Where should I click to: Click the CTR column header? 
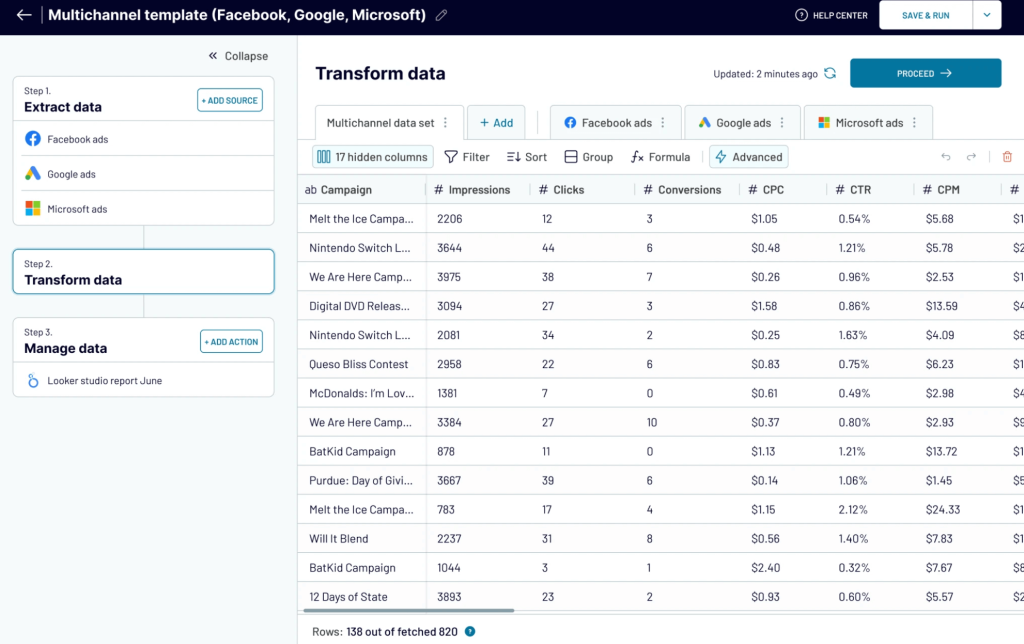point(870,189)
